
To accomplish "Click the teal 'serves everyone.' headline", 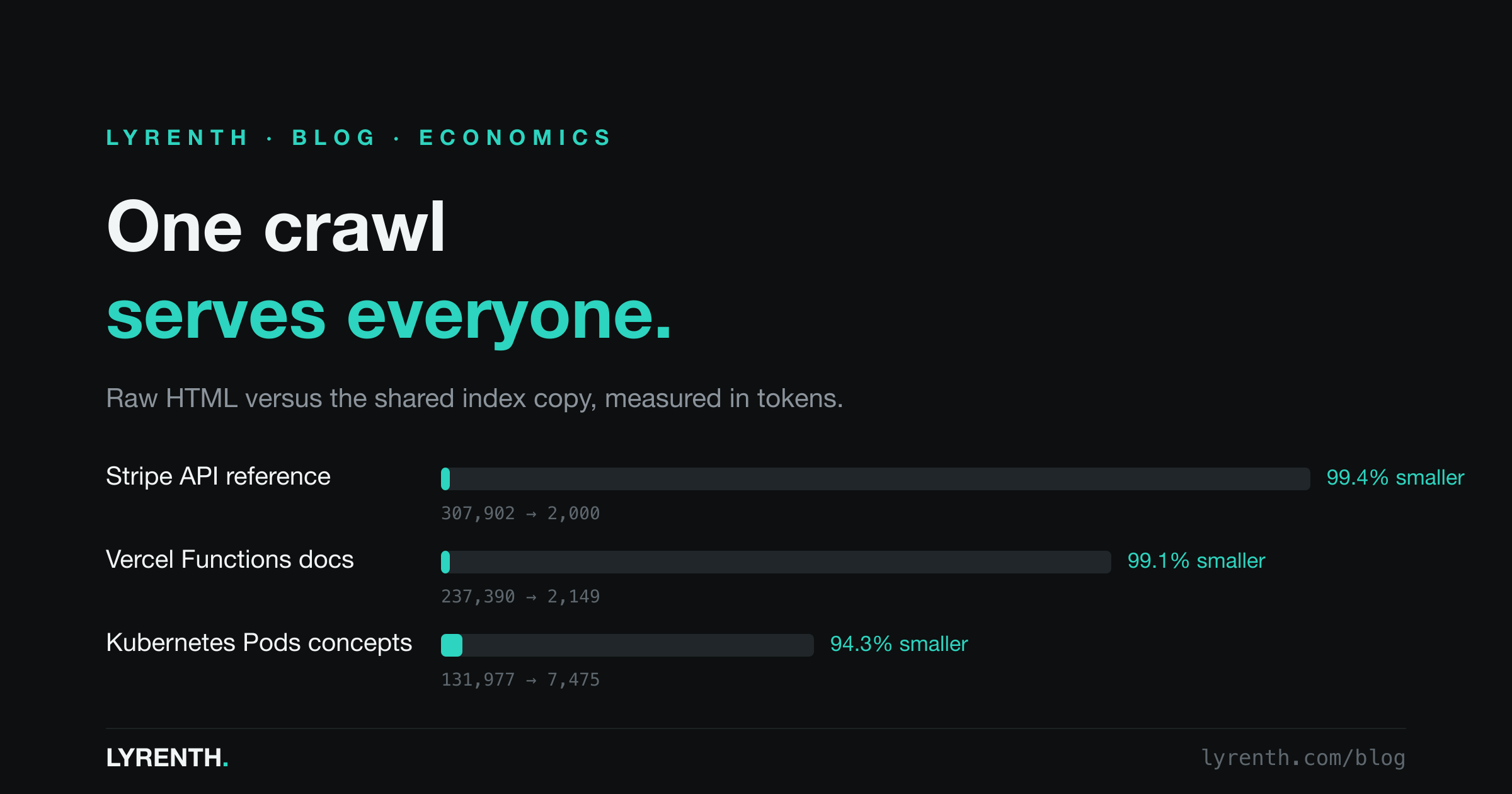I will (389, 317).
